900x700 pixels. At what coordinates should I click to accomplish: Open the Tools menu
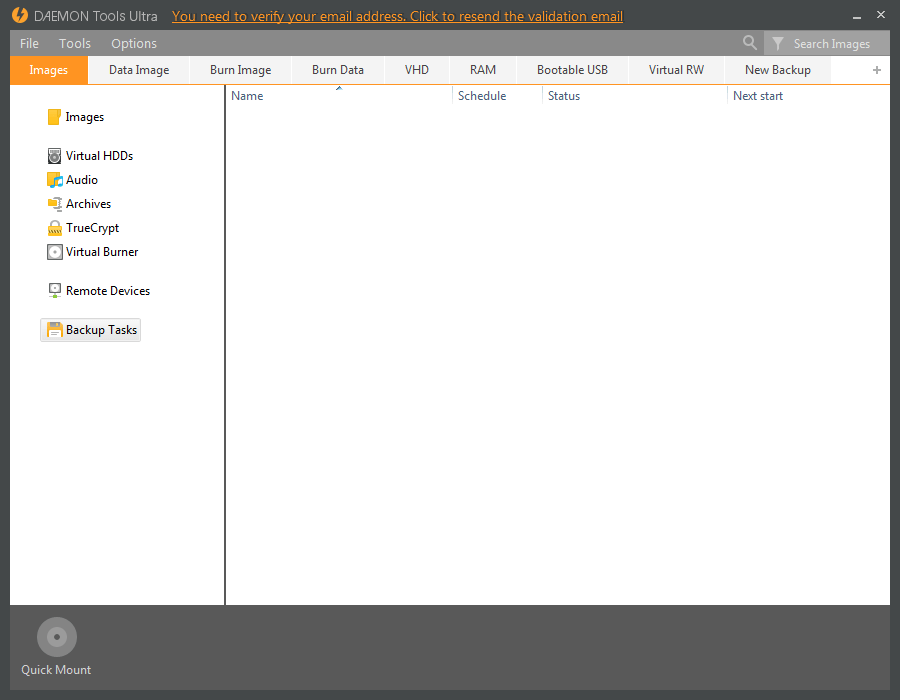point(73,43)
